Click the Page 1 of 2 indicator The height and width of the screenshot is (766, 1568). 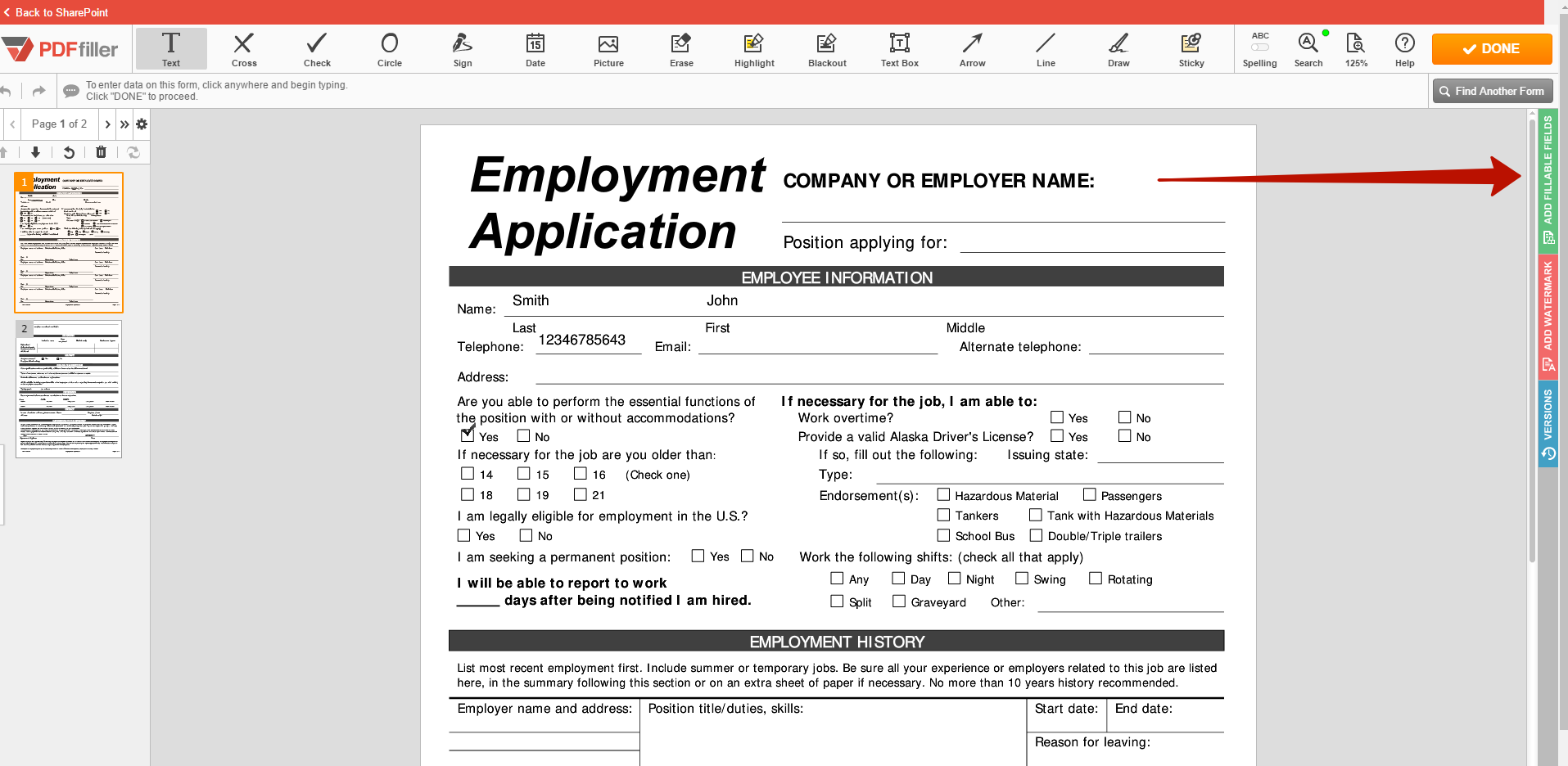59,124
